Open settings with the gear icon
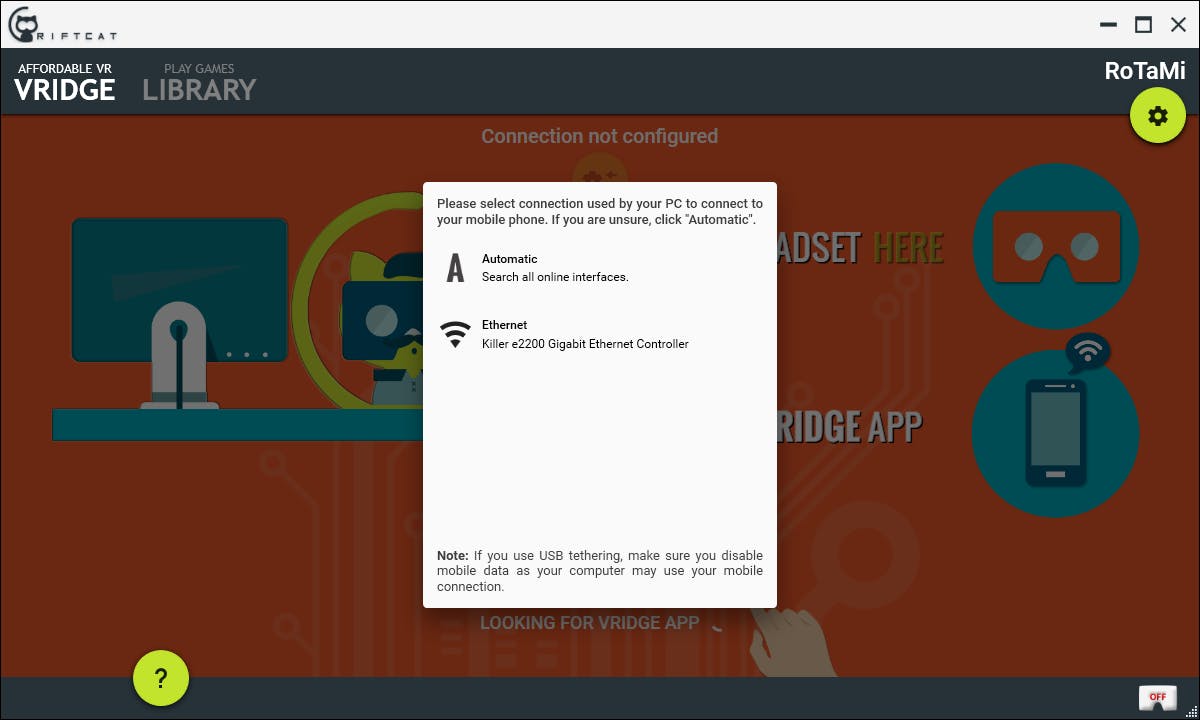Image resolution: width=1200 pixels, height=720 pixels. (x=1158, y=116)
